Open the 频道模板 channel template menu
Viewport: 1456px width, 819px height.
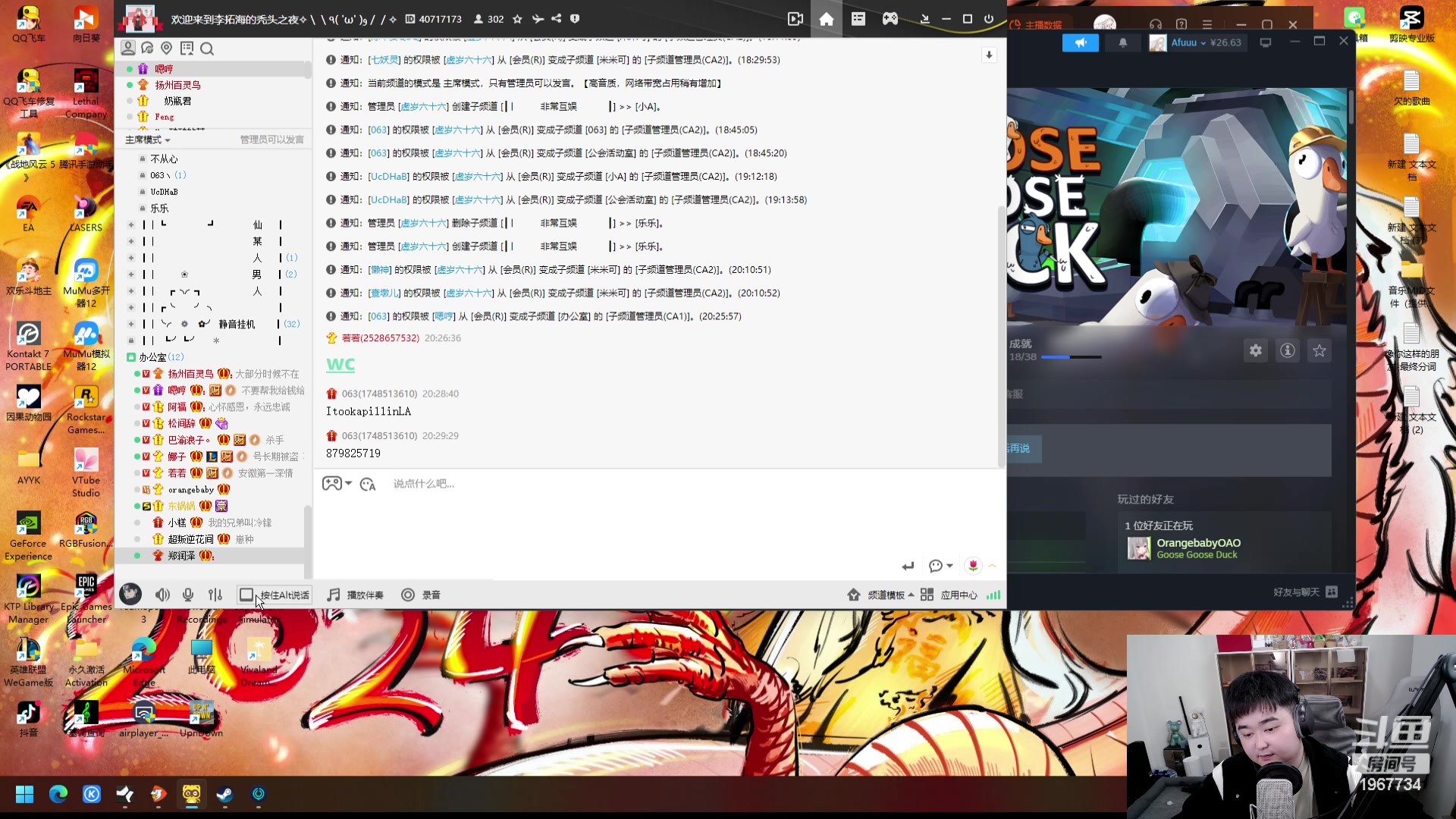click(881, 595)
